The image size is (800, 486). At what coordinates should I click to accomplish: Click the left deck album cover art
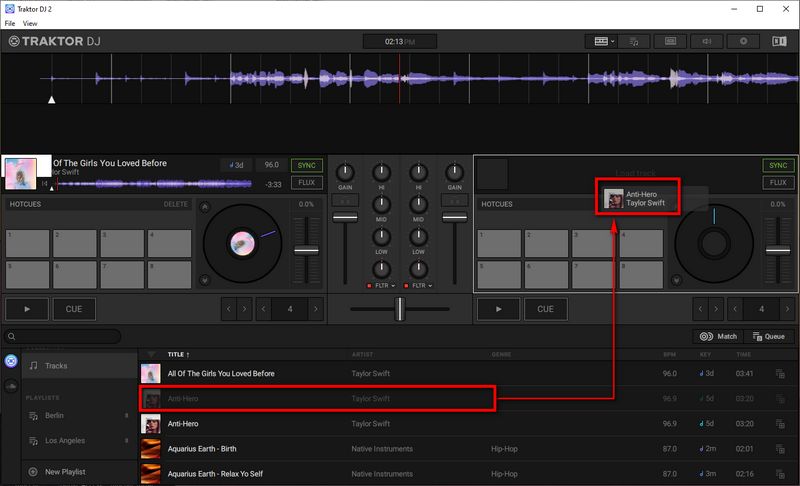(20, 174)
